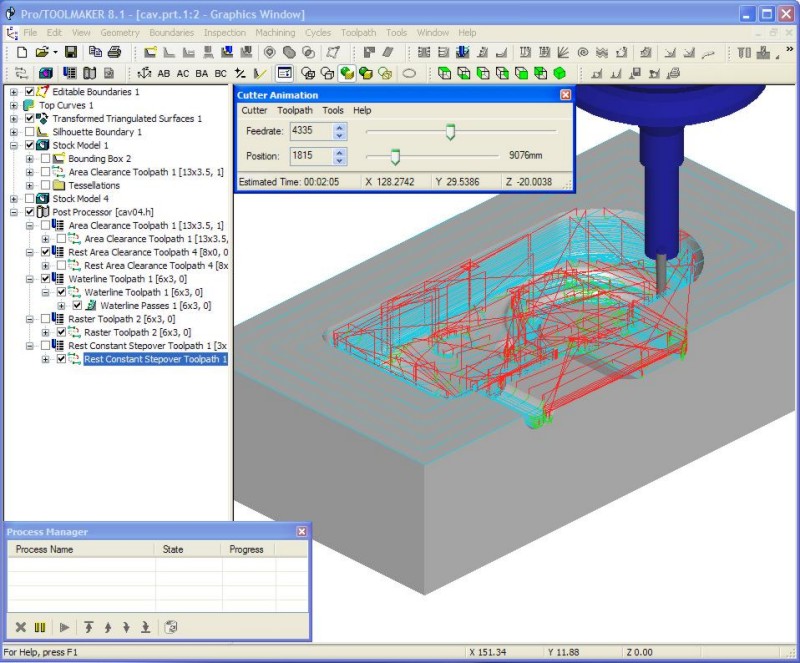Enable the Bounding Box 2 checkbox

point(45,159)
